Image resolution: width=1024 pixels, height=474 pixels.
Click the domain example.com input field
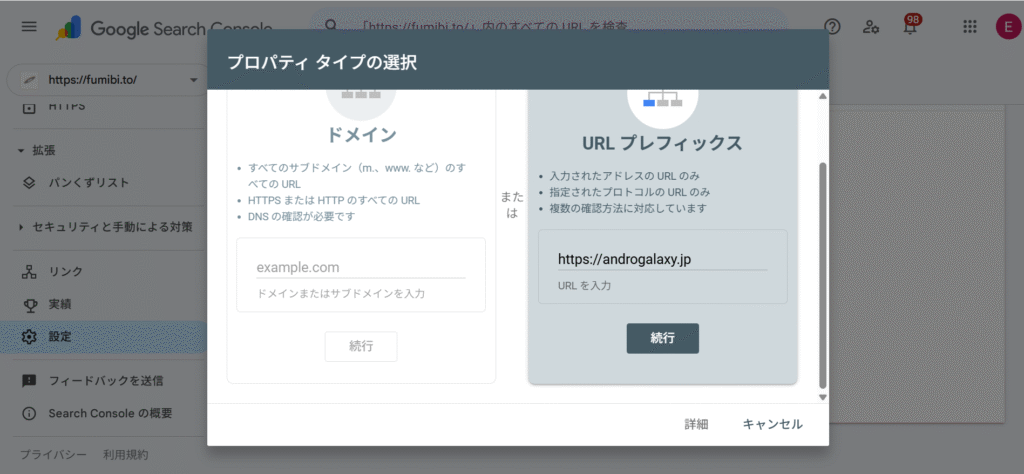click(360, 268)
